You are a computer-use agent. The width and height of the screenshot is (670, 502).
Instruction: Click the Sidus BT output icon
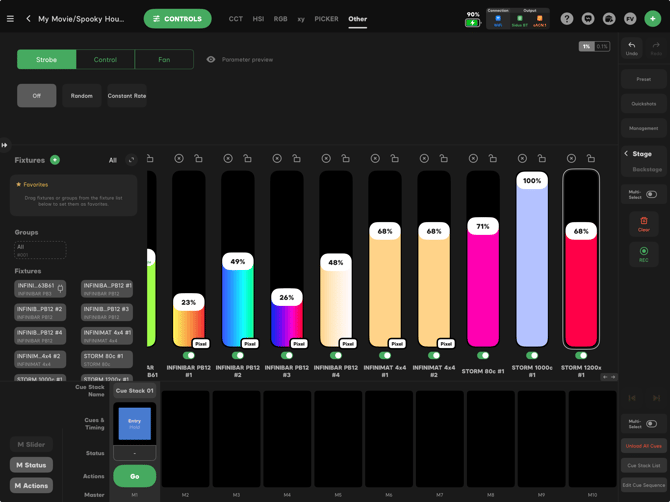coord(520,21)
